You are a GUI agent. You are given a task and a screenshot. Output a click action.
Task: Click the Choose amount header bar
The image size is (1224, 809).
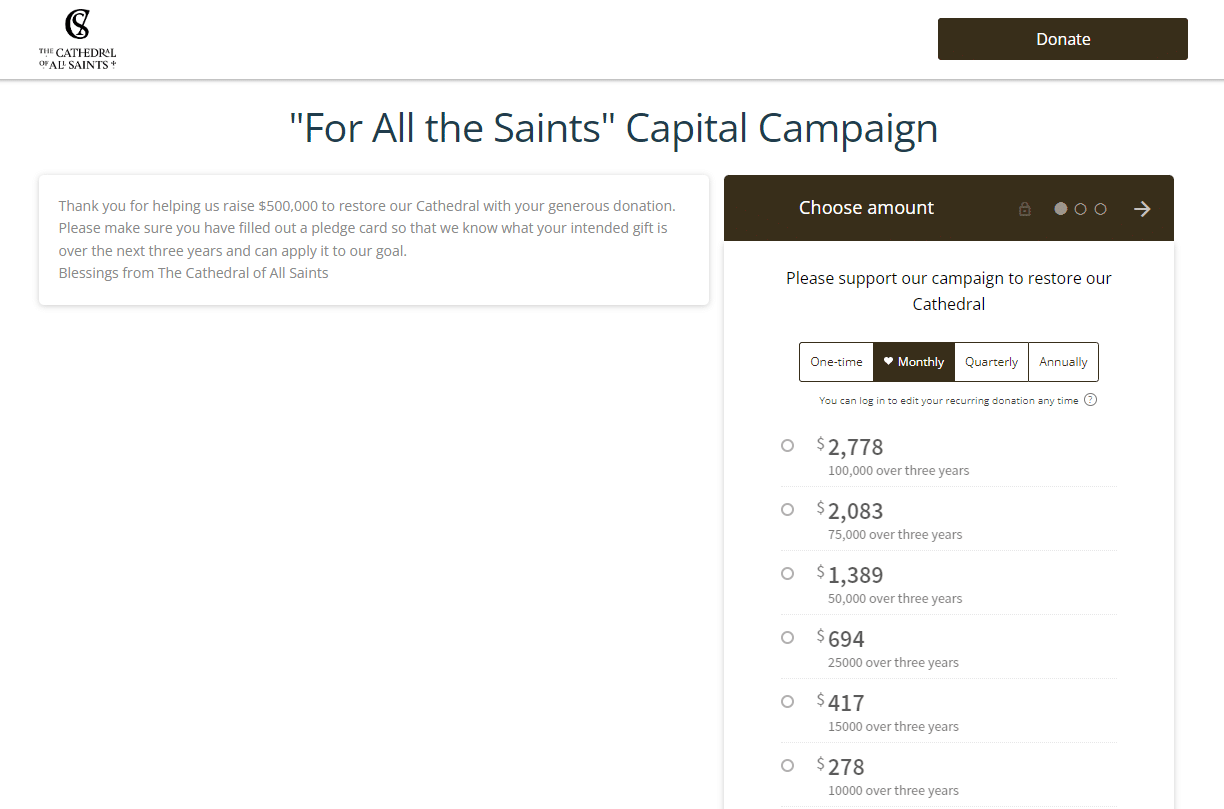coord(866,208)
